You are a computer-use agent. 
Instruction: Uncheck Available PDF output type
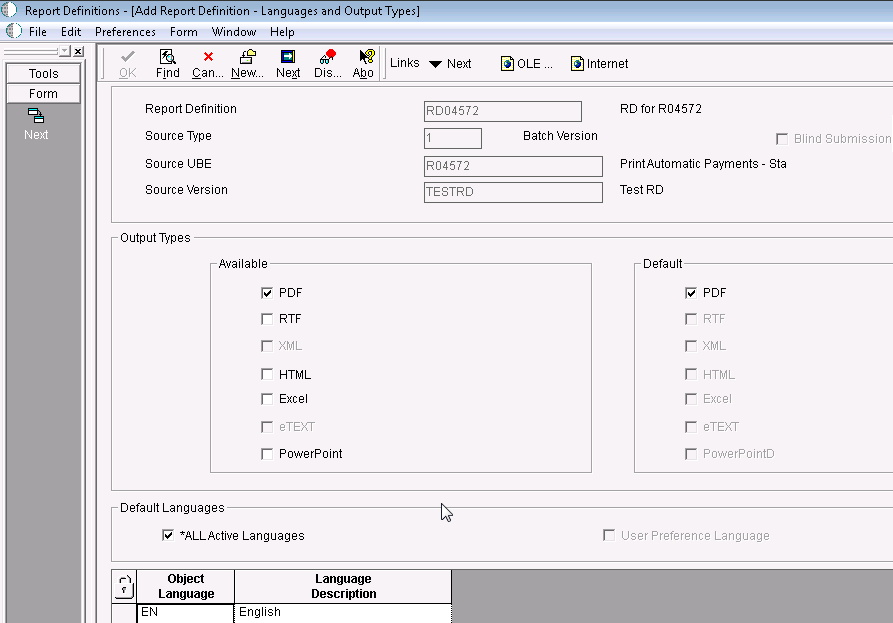267,293
